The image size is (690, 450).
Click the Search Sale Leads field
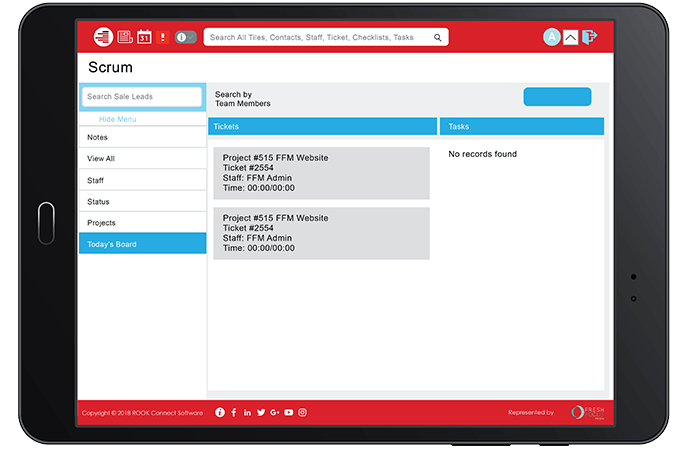[x=141, y=97]
